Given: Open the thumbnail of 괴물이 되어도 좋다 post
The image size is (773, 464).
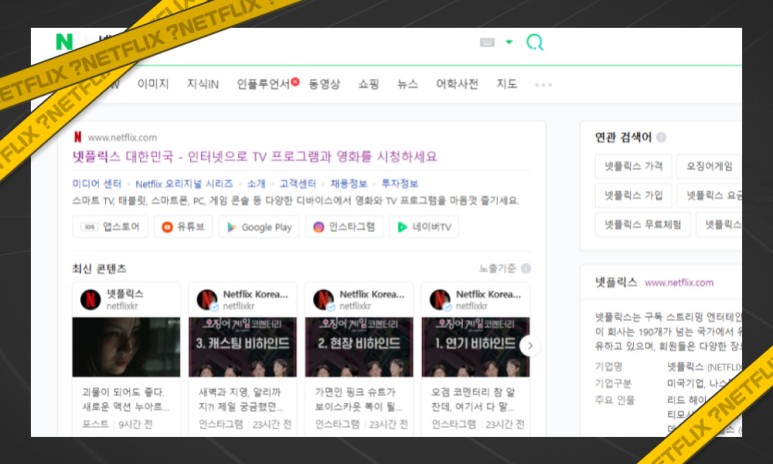Looking at the screenshot, I should [126, 347].
